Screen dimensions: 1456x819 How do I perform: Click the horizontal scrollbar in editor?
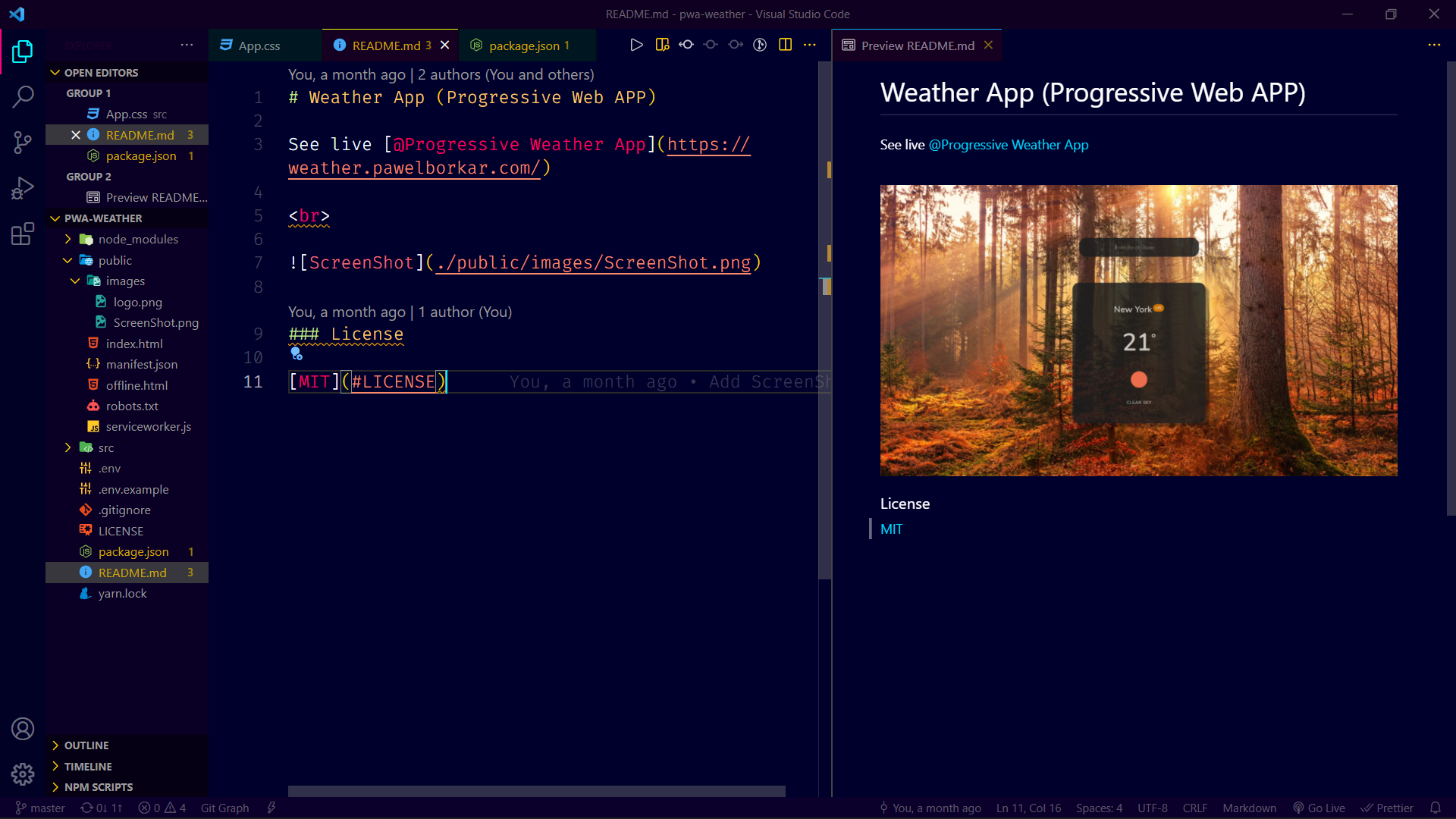pyautogui.click(x=536, y=791)
